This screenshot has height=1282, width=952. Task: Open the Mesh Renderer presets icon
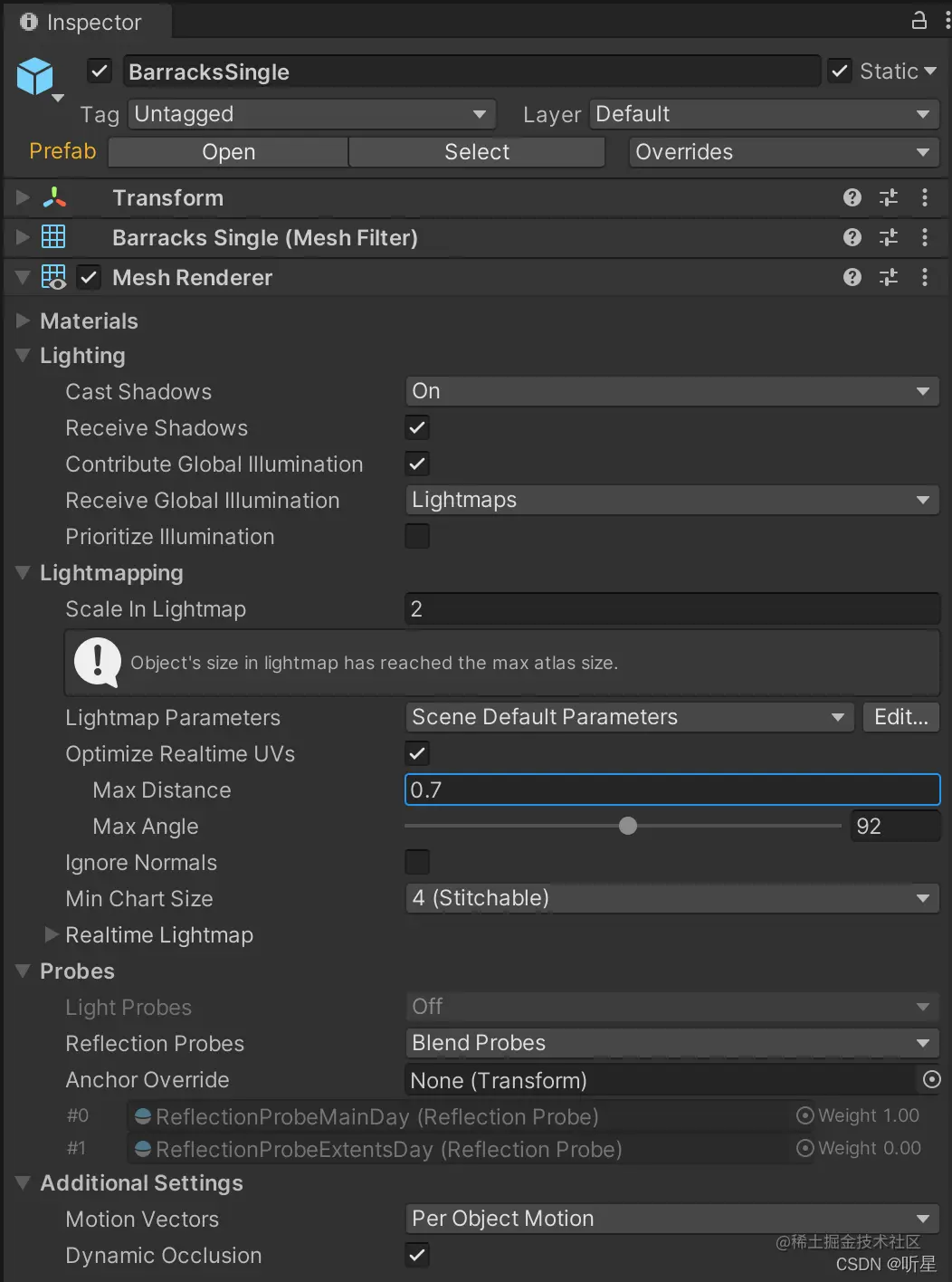click(888, 277)
